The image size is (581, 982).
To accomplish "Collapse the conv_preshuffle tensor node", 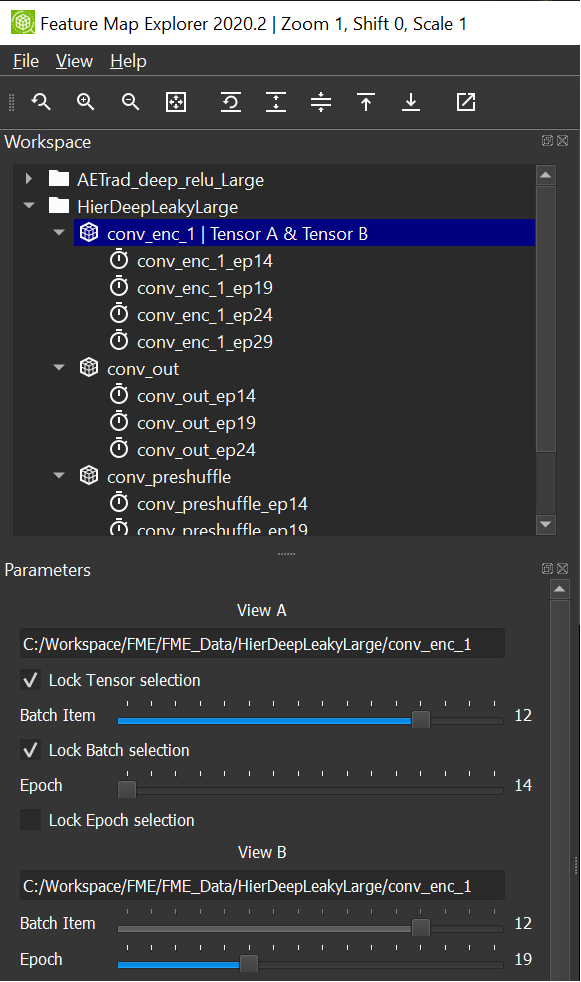I will tap(58, 477).
